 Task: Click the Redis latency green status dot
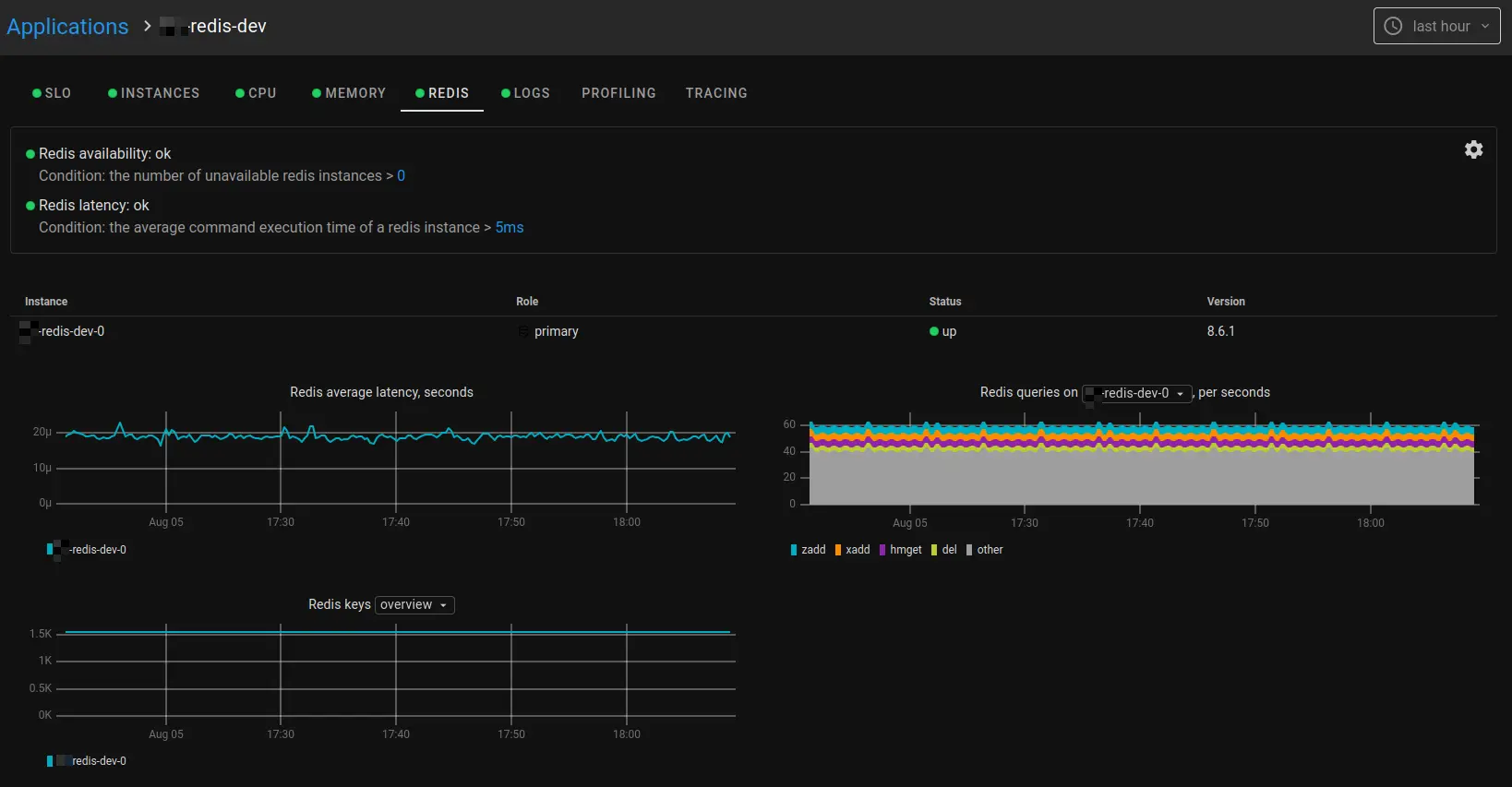30,206
